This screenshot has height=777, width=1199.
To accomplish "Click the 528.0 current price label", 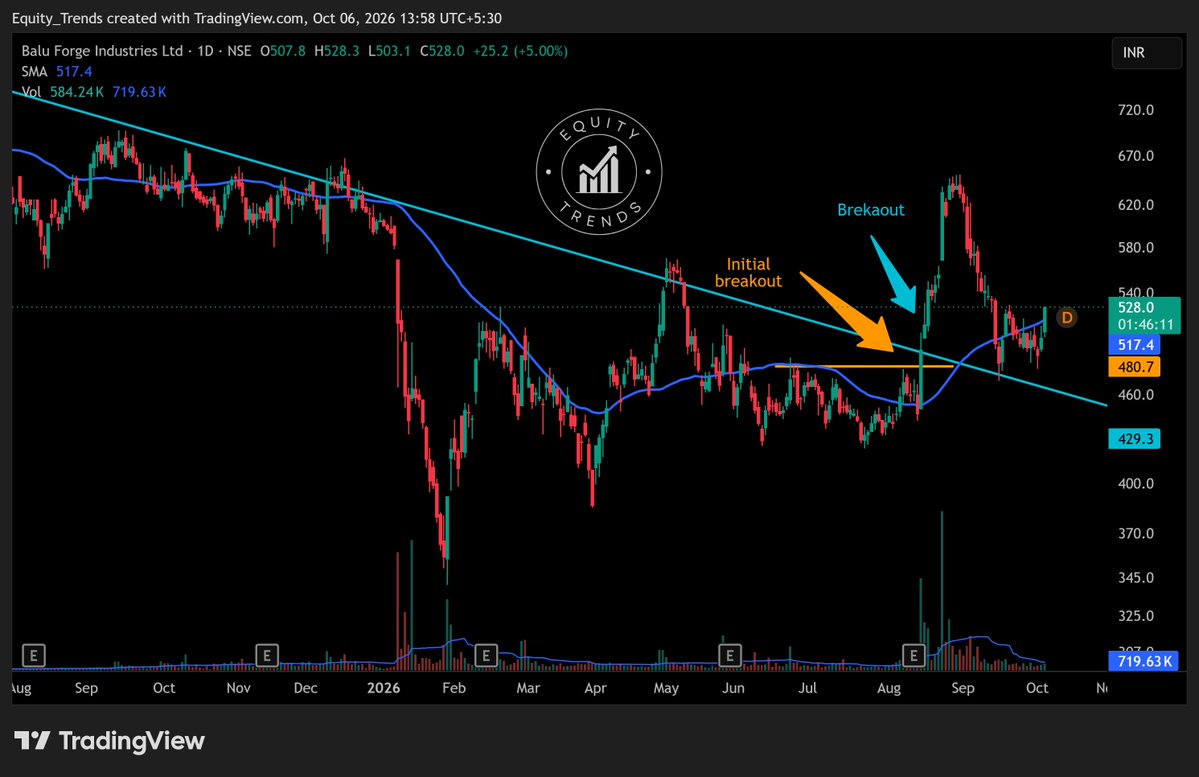I will pyautogui.click(x=1136, y=307).
